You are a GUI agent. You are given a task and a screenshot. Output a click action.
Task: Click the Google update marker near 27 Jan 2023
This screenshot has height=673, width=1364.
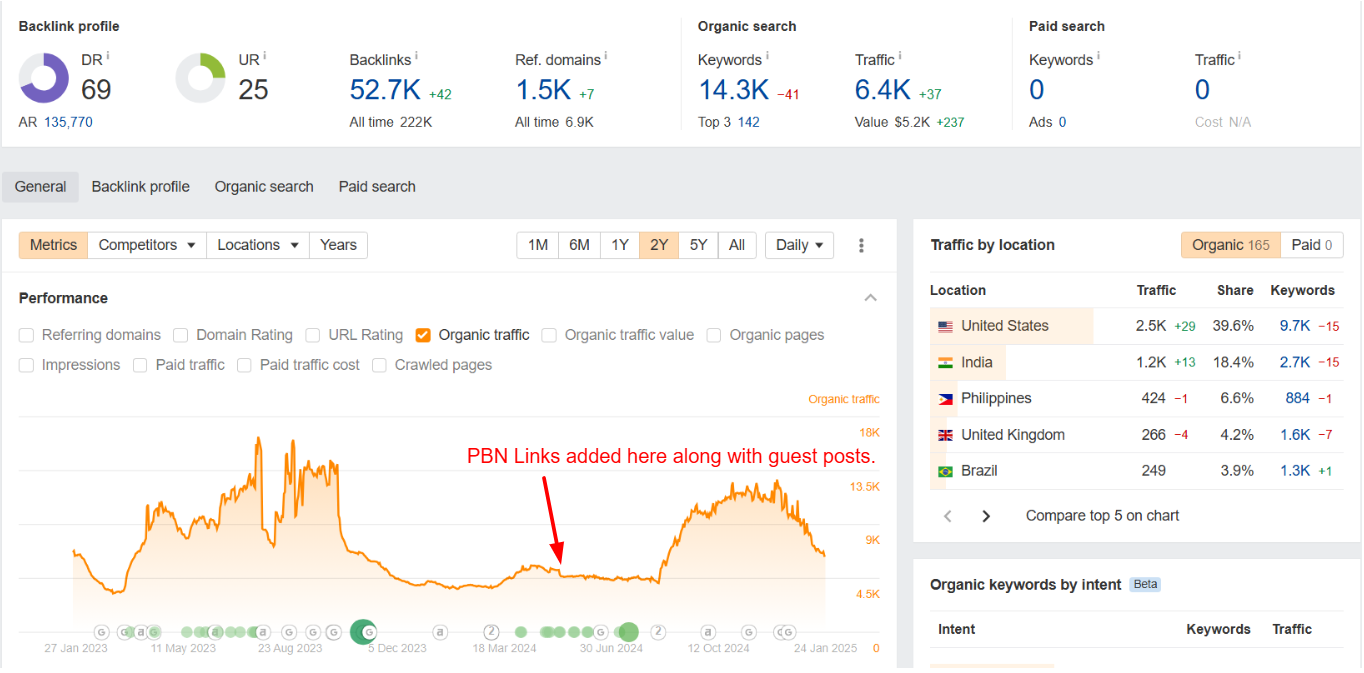coord(101,632)
